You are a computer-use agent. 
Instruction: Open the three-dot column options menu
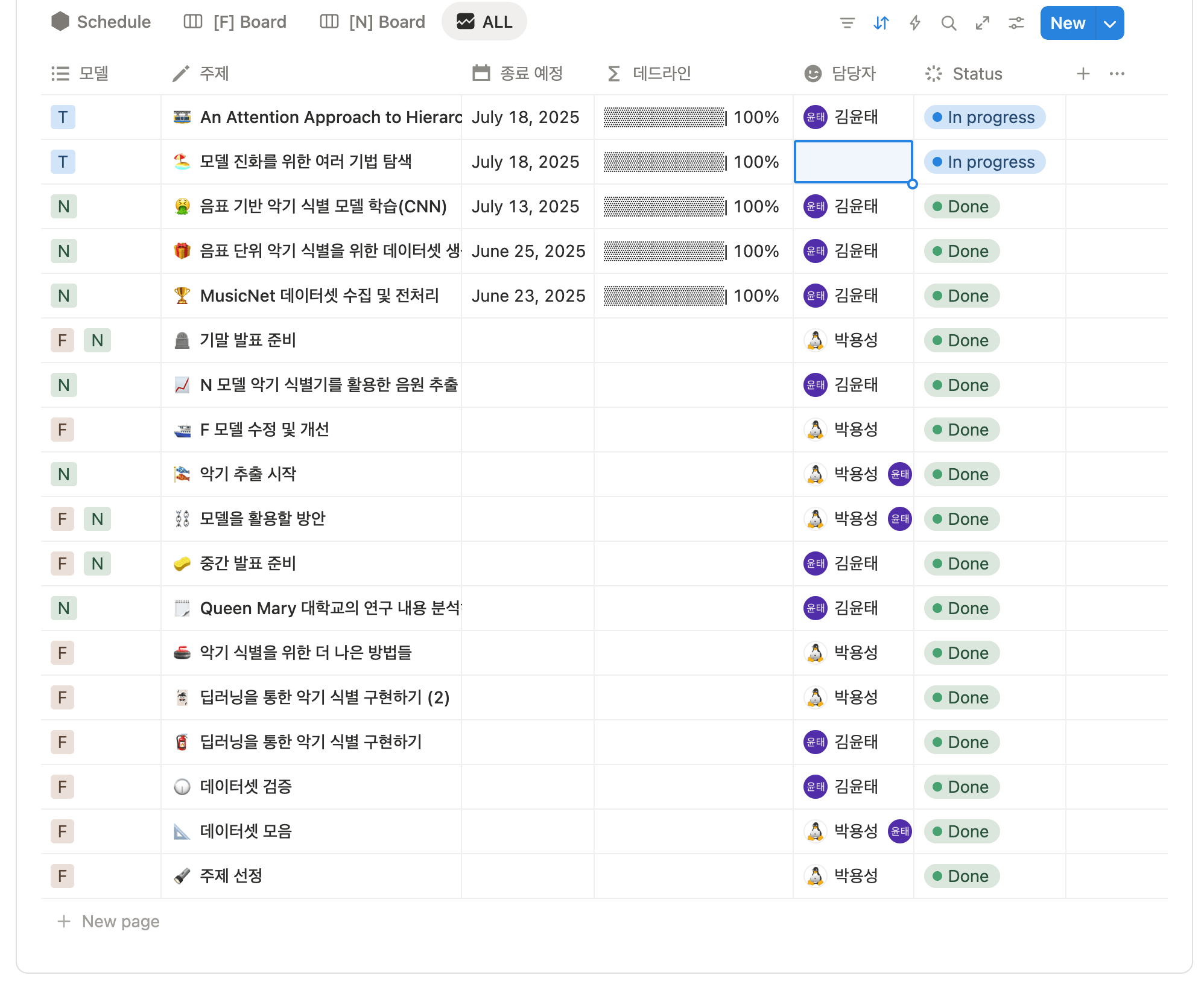[x=1117, y=74]
